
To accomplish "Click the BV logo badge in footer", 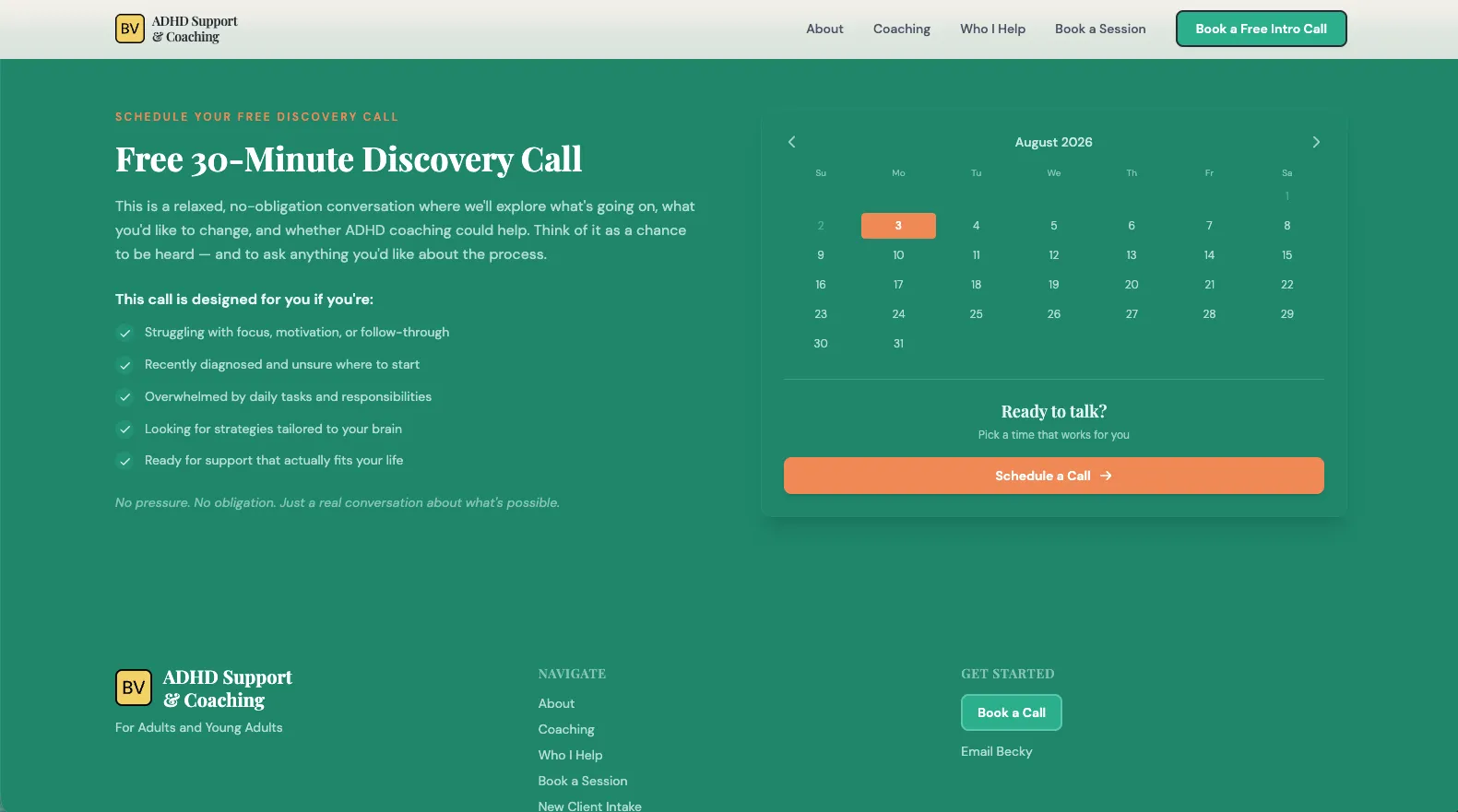I will (134, 688).
